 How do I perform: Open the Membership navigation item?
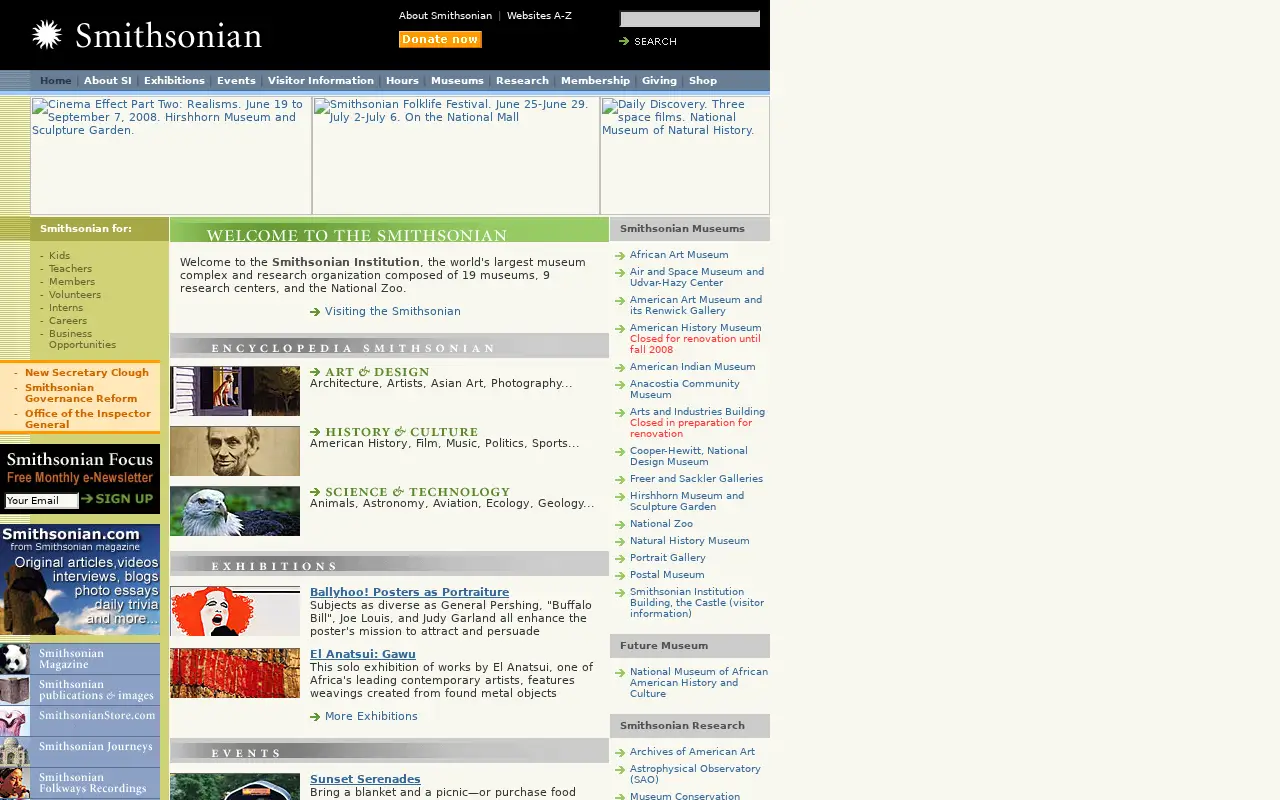pos(595,81)
